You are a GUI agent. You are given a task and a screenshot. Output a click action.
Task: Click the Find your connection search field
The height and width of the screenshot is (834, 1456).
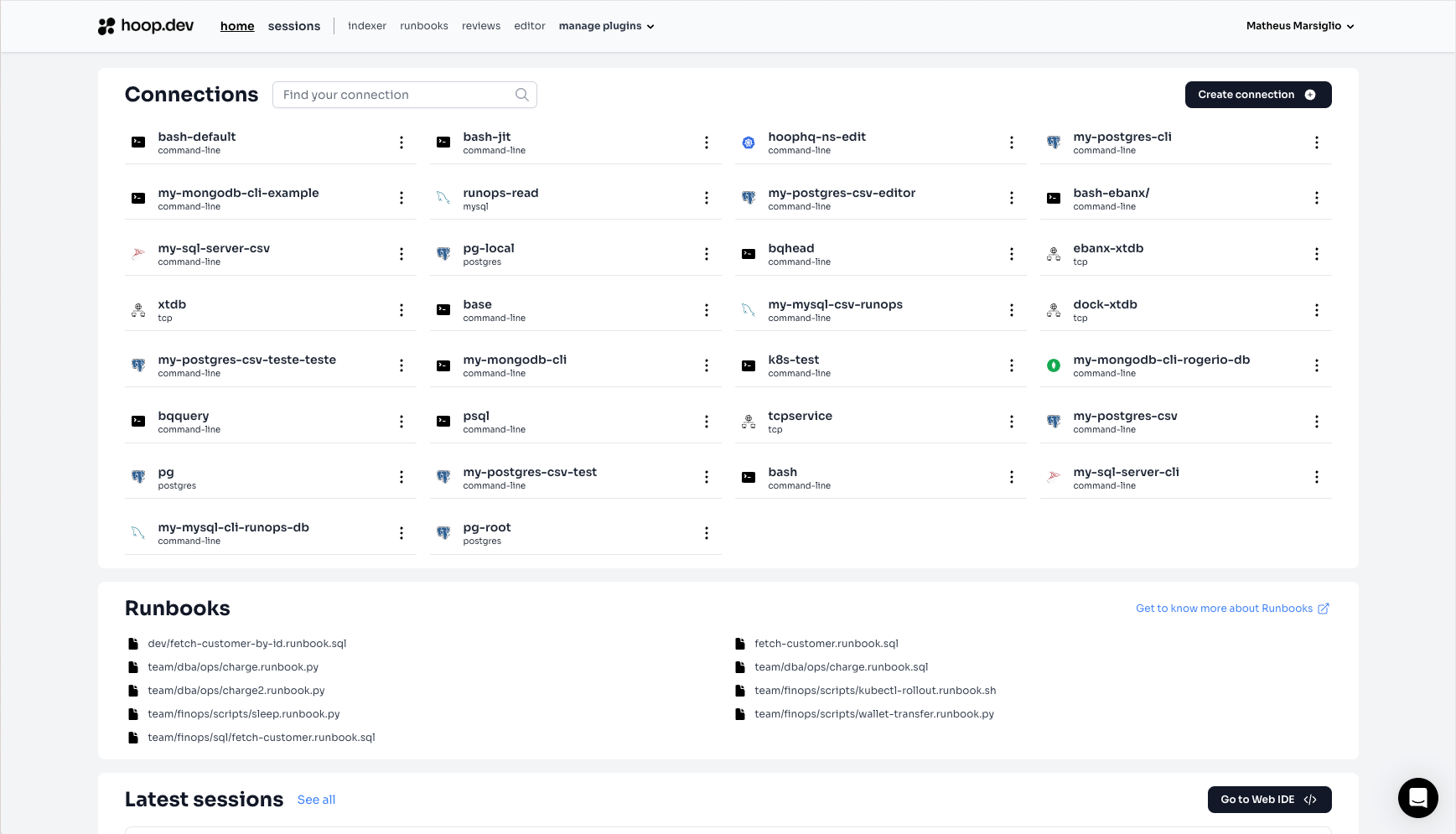pyautogui.click(x=394, y=95)
